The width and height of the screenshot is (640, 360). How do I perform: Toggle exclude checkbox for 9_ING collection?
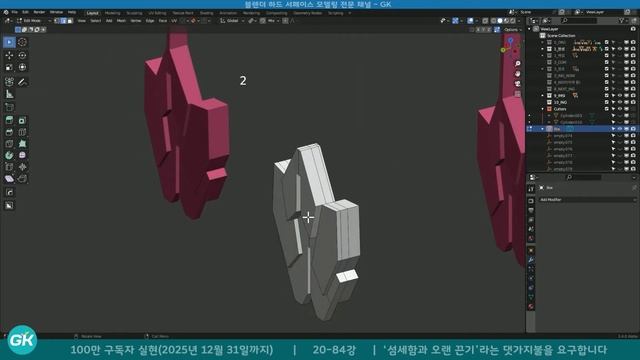[x=607, y=96]
